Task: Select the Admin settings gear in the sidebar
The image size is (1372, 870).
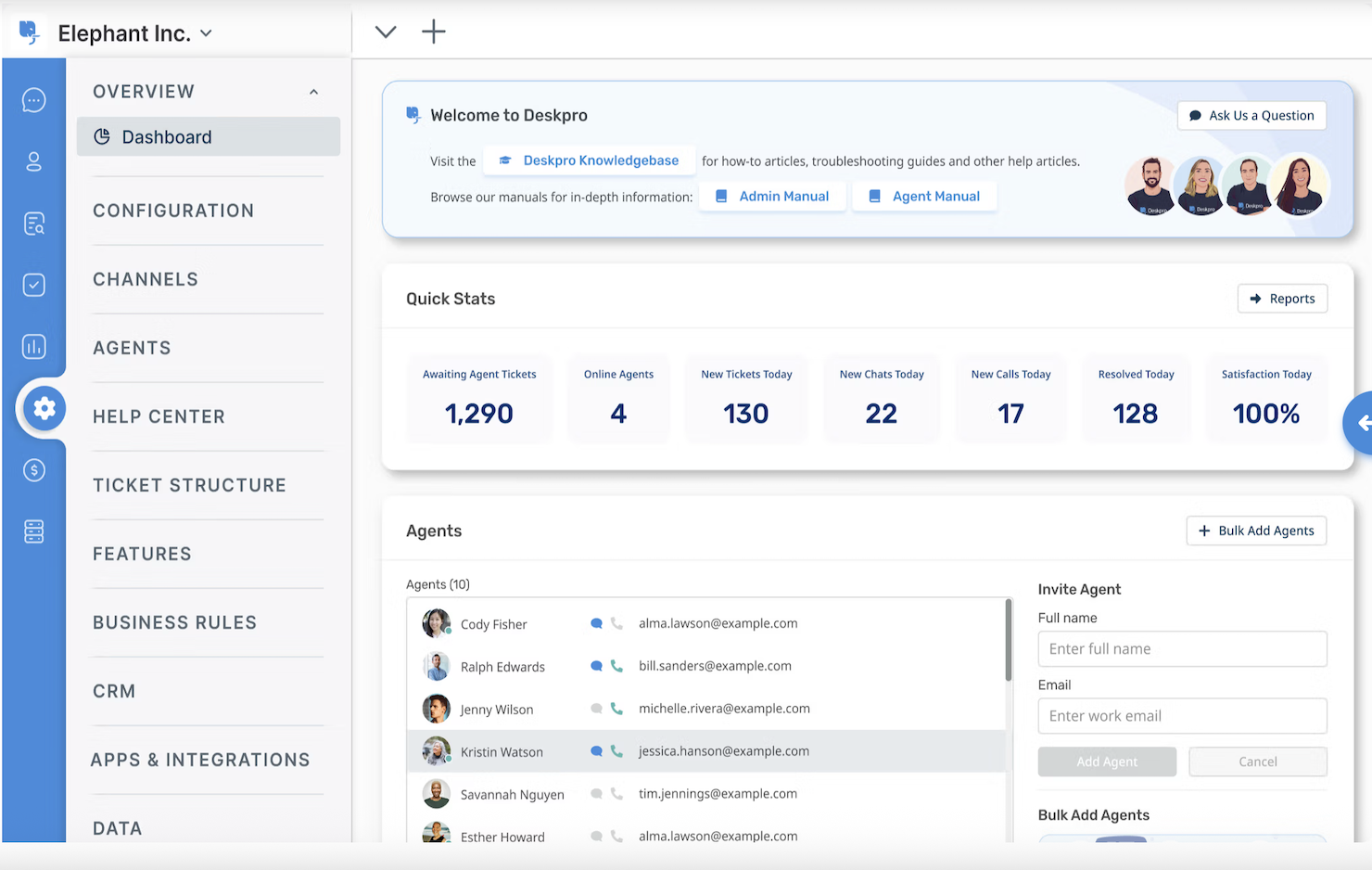Action: (41, 408)
